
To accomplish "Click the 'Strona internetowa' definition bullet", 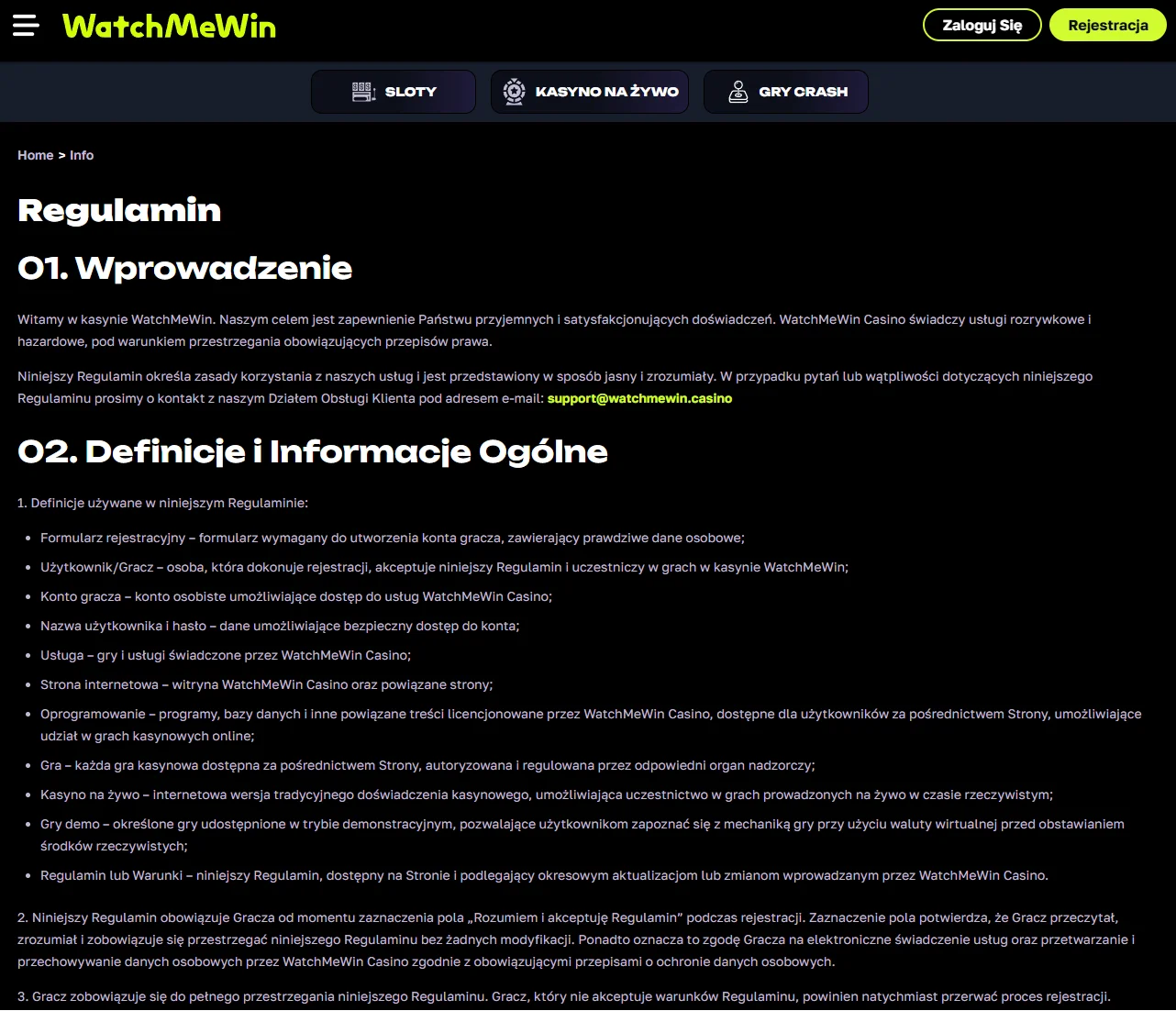I will (267, 684).
